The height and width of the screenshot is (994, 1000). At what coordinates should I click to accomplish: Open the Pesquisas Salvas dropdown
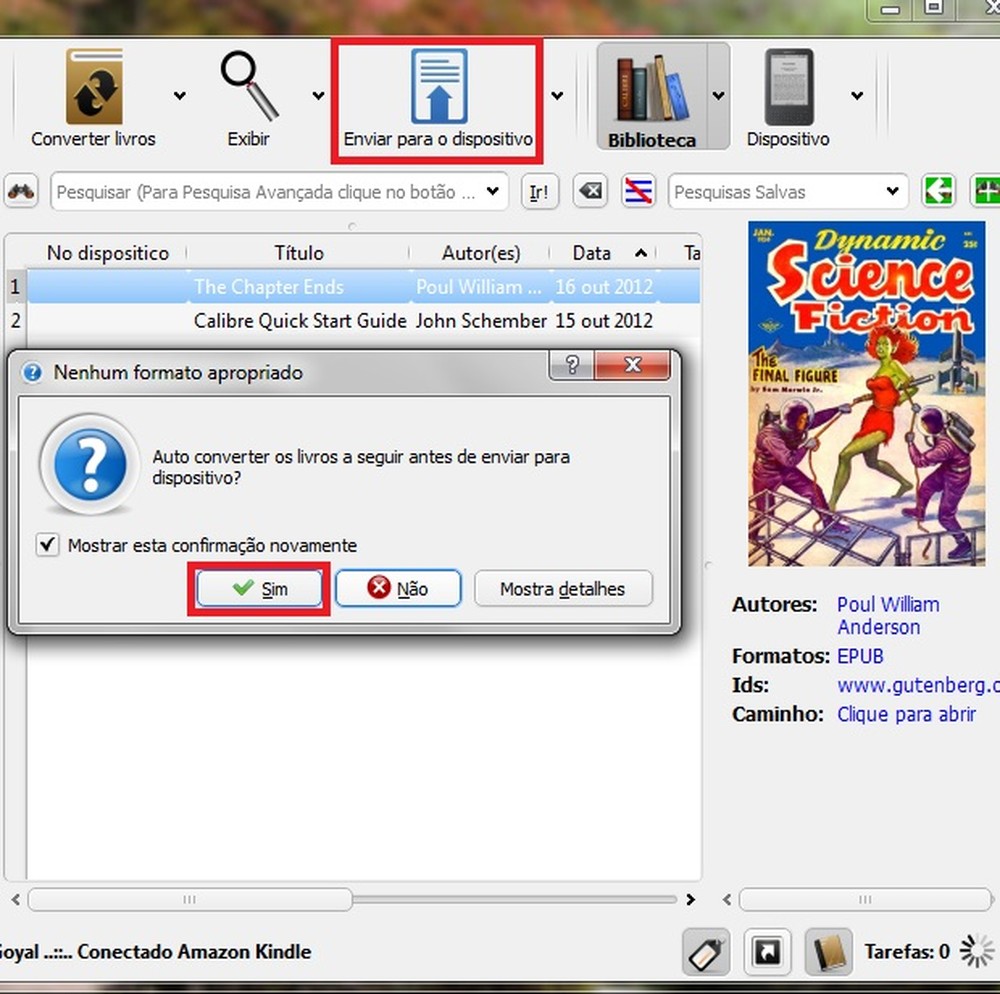[x=788, y=191]
